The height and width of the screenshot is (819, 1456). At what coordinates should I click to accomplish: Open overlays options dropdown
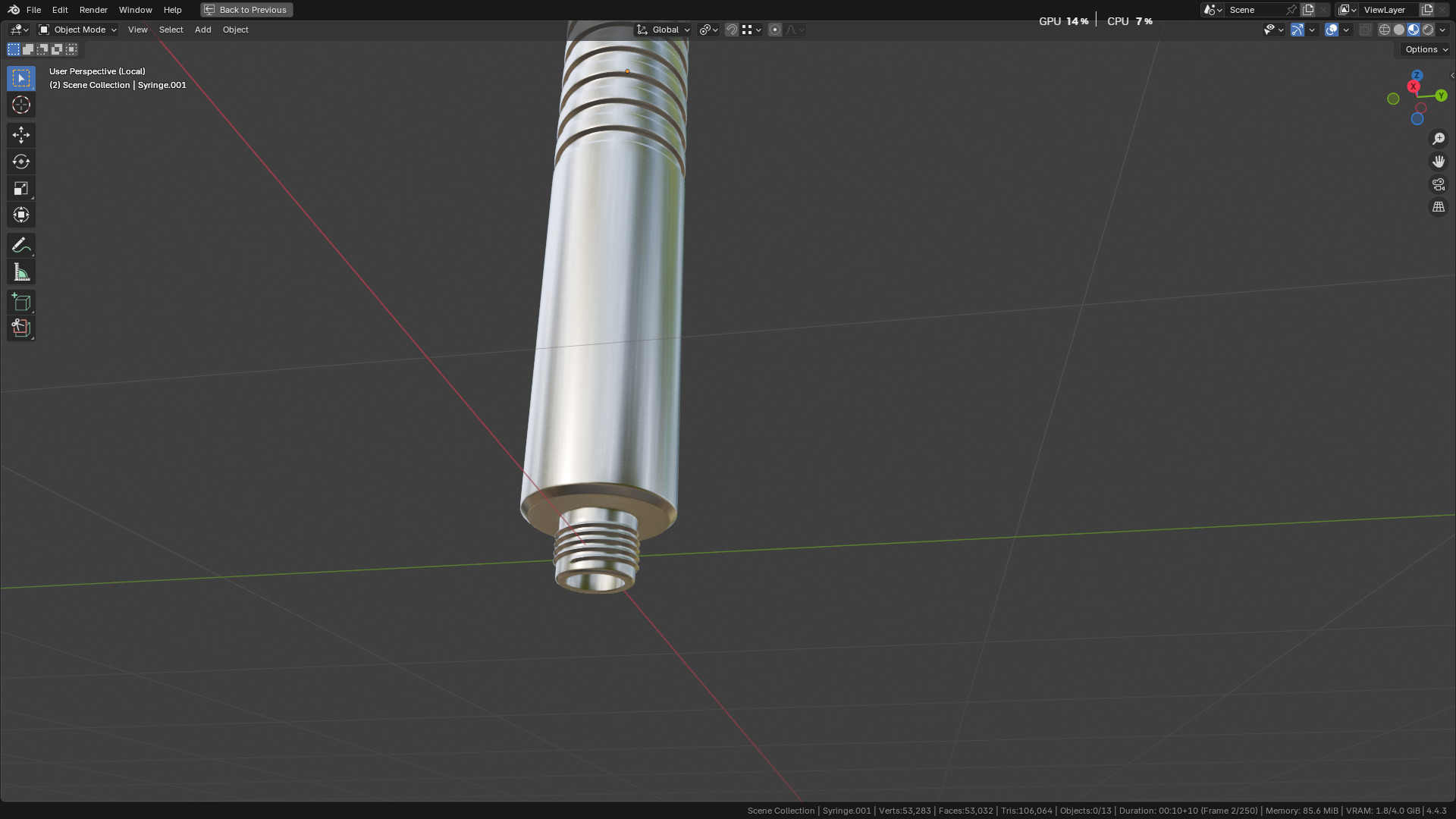pos(1346,30)
